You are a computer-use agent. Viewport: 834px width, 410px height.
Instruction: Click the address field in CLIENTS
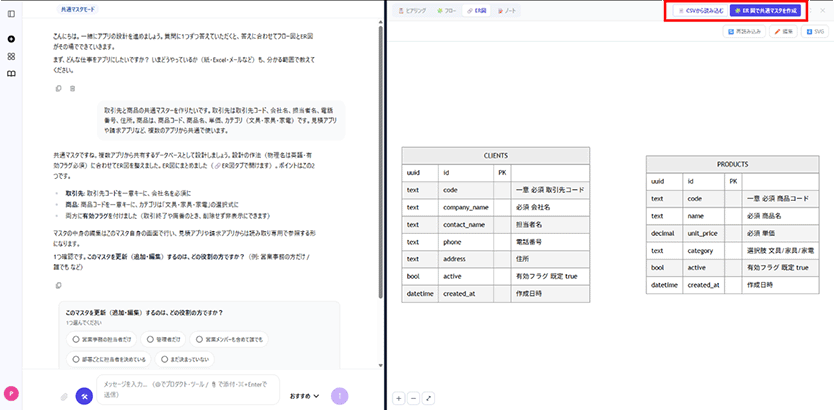(465, 259)
